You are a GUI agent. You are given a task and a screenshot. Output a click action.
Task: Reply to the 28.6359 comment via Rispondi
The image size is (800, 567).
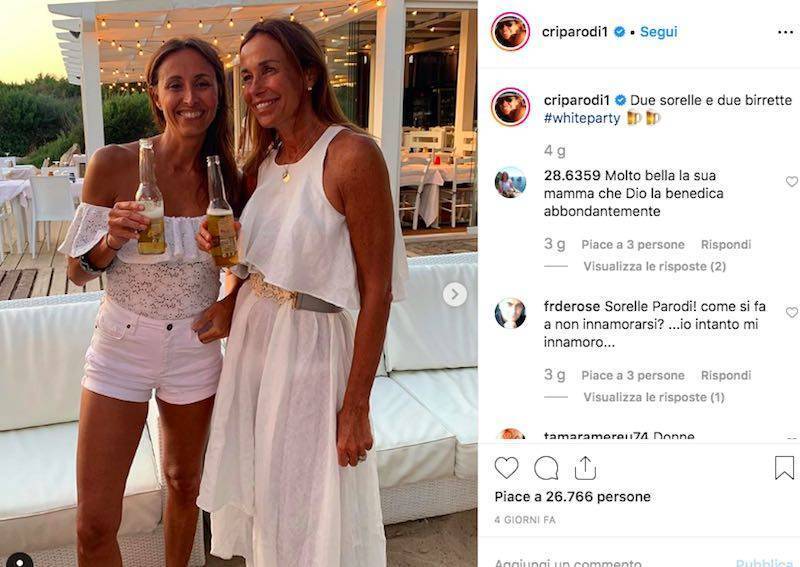coord(726,244)
